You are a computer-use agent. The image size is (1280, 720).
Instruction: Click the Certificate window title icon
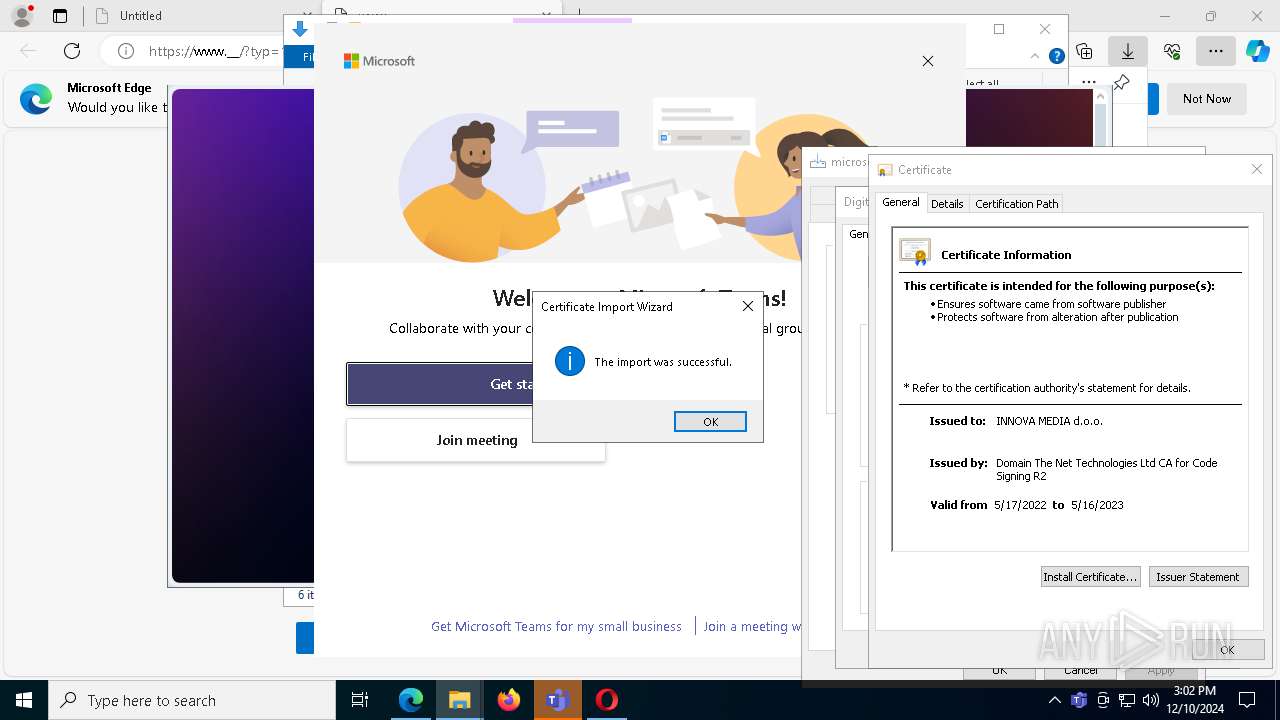point(884,170)
